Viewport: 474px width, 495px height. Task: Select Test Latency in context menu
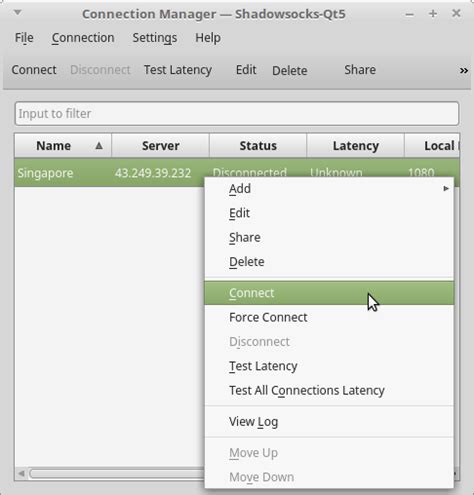(329, 366)
